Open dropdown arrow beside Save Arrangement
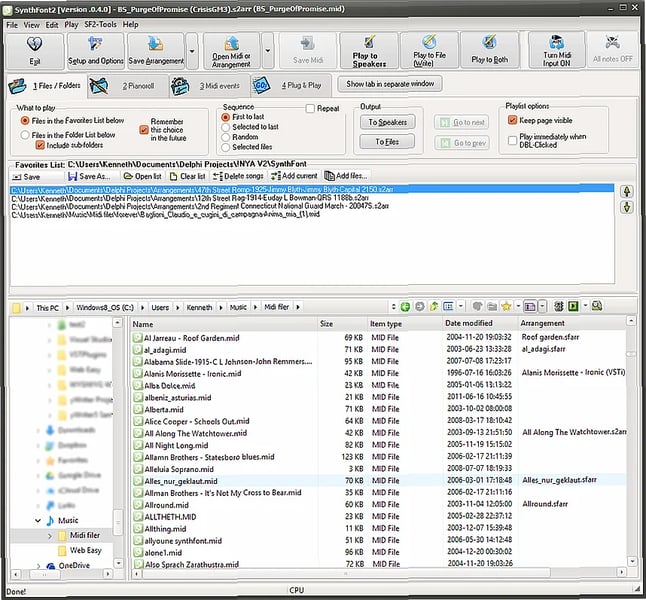Image resolution: width=646 pixels, height=600 pixels. click(x=191, y=50)
